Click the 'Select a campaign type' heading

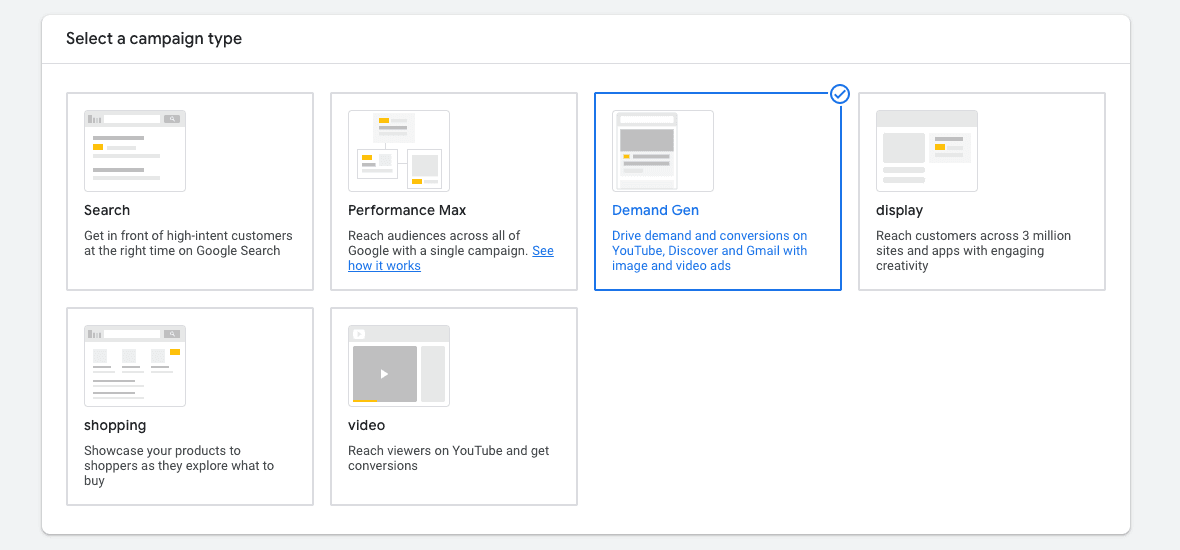click(x=154, y=38)
